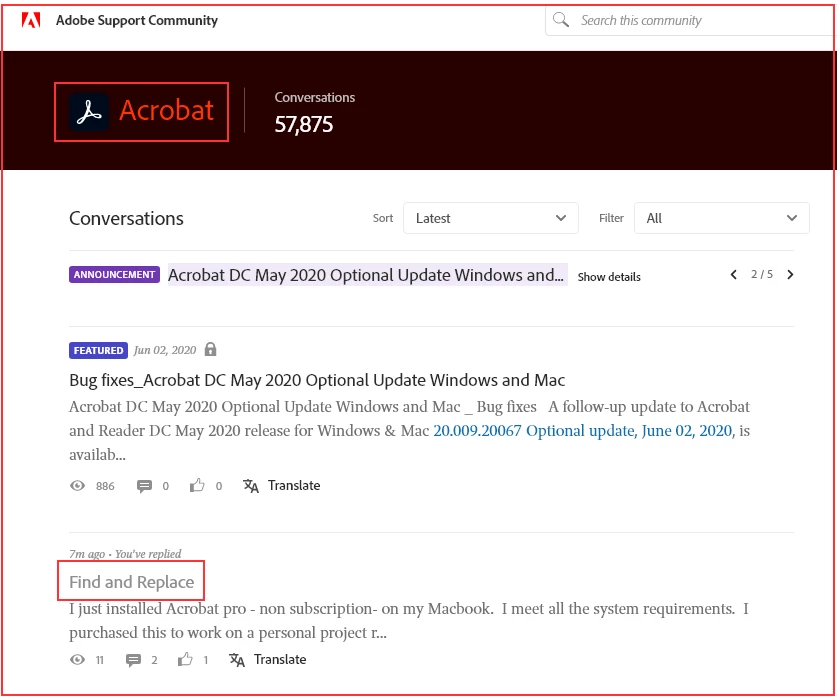The image size is (837, 700).
Task: Open Adobe Support Community home link
Action: (x=137, y=20)
